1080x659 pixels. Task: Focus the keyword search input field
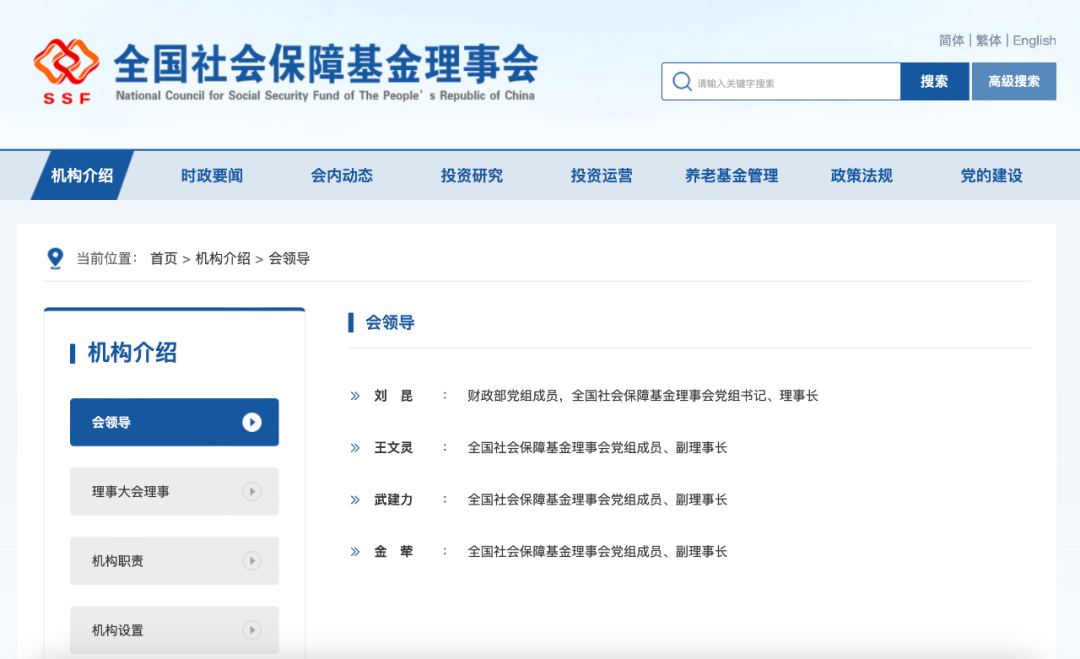tap(795, 83)
